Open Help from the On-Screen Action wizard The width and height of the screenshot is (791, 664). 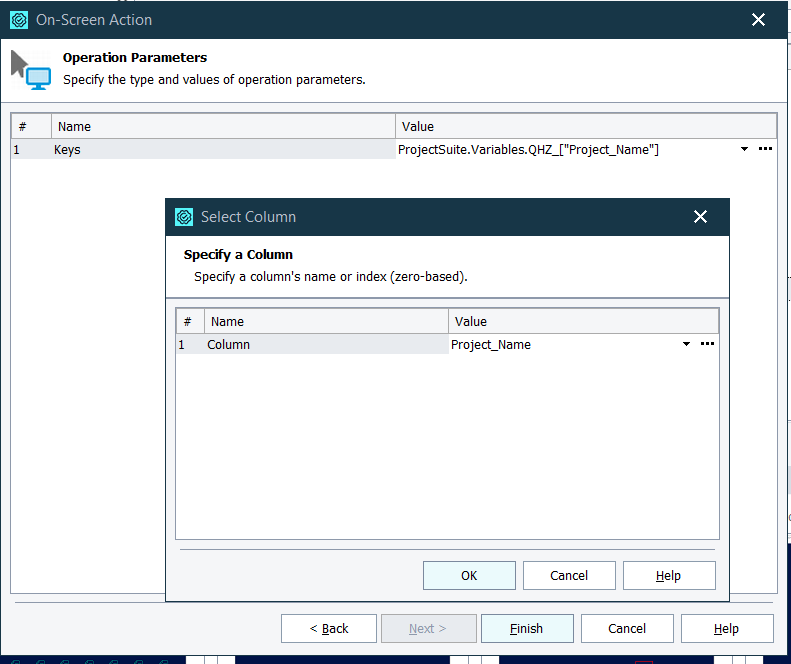[726, 628]
